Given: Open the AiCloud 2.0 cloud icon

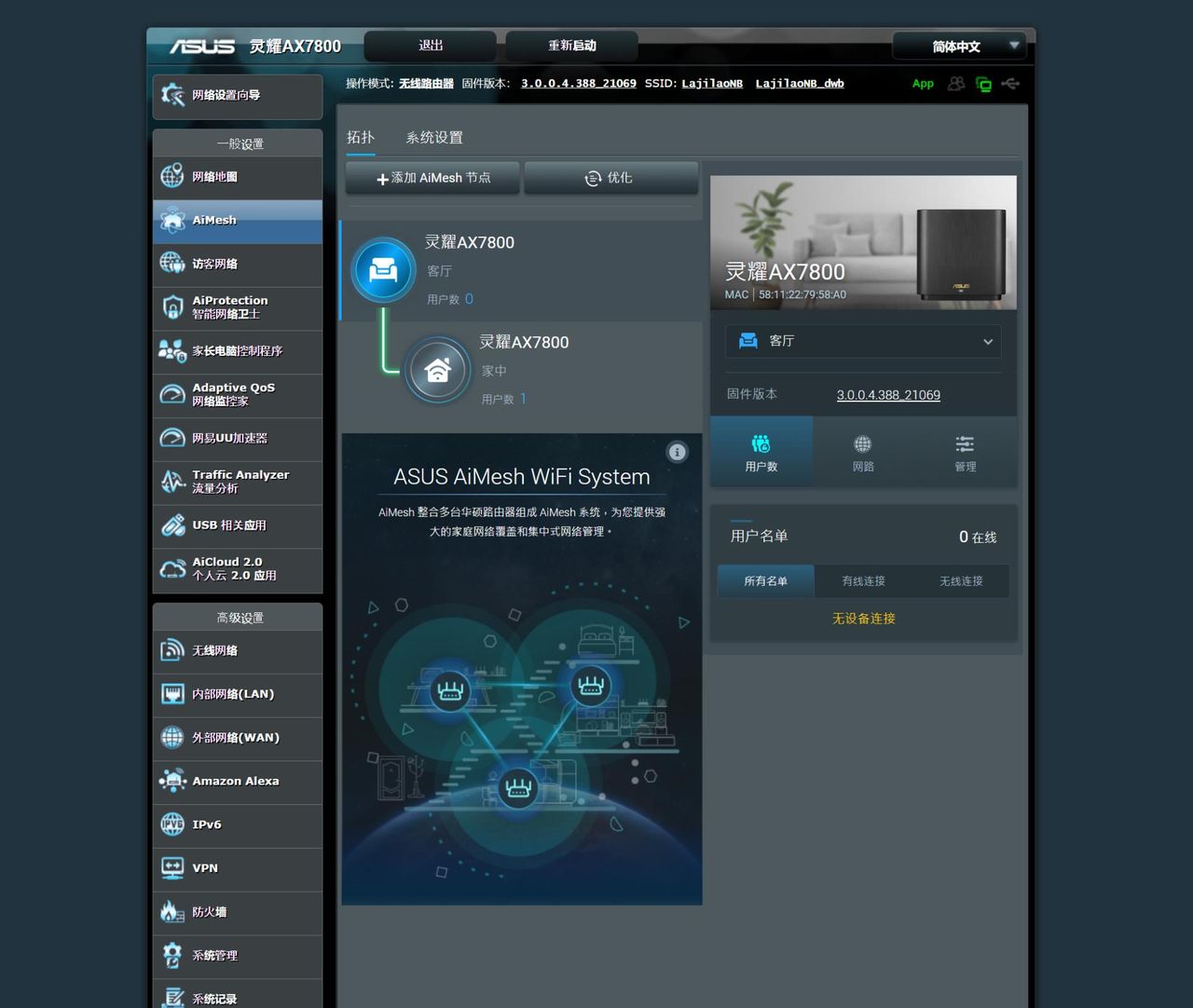Looking at the screenshot, I should tap(172, 568).
